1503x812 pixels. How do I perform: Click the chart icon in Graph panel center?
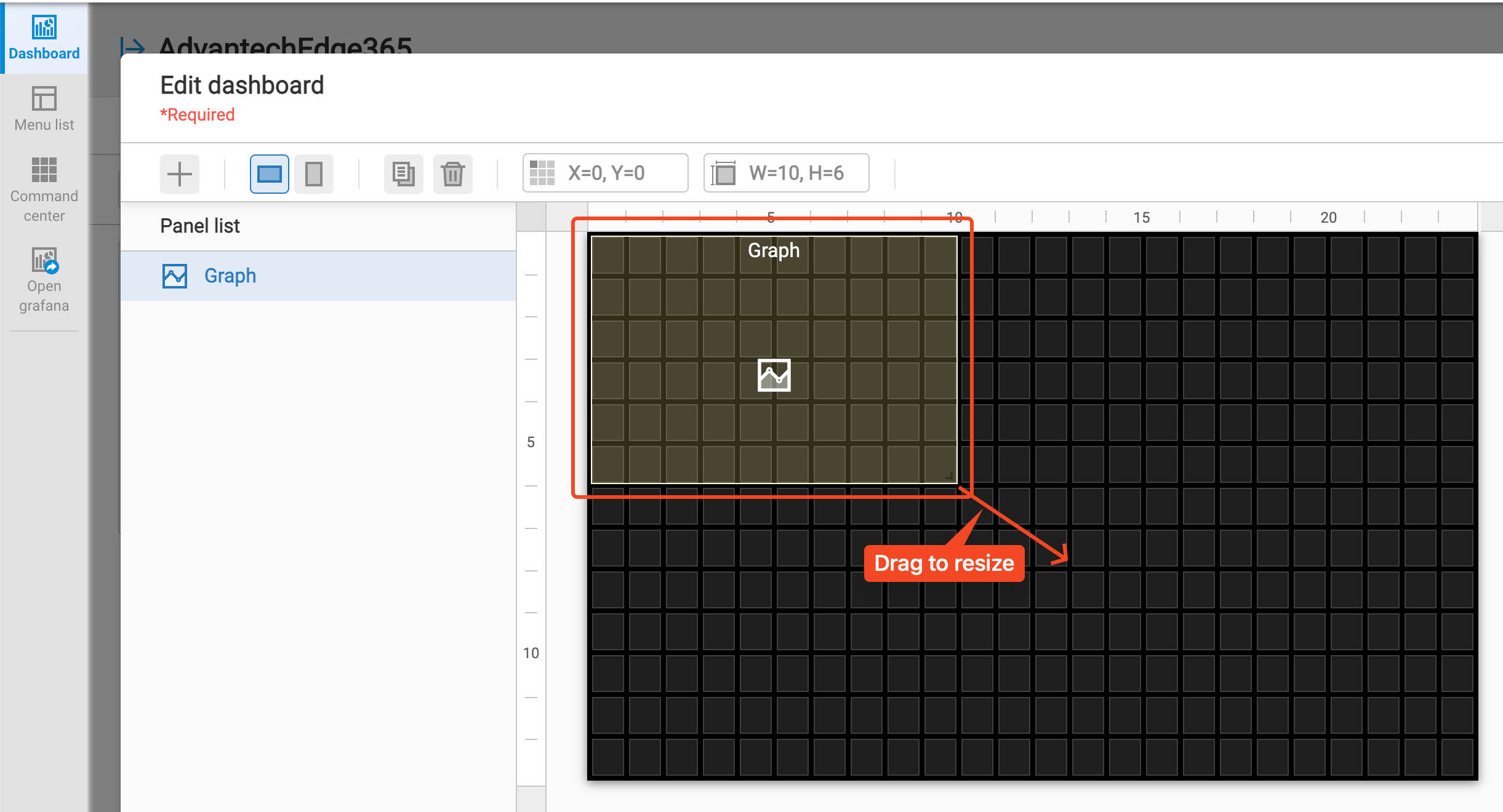pyautogui.click(x=774, y=375)
